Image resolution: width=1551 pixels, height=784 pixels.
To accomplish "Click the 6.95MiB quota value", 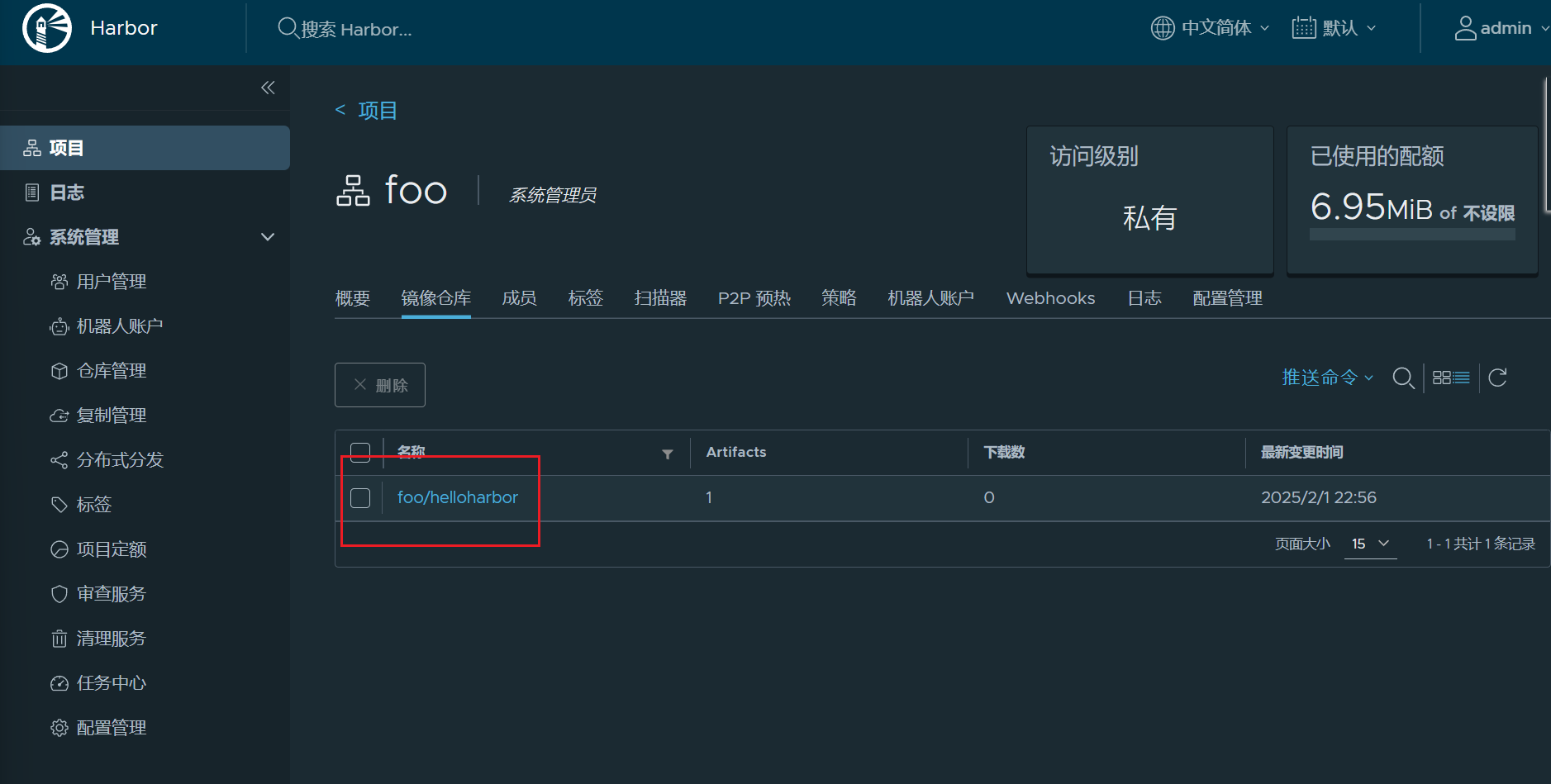I will pyautogui.click(x=1372, y=207).
